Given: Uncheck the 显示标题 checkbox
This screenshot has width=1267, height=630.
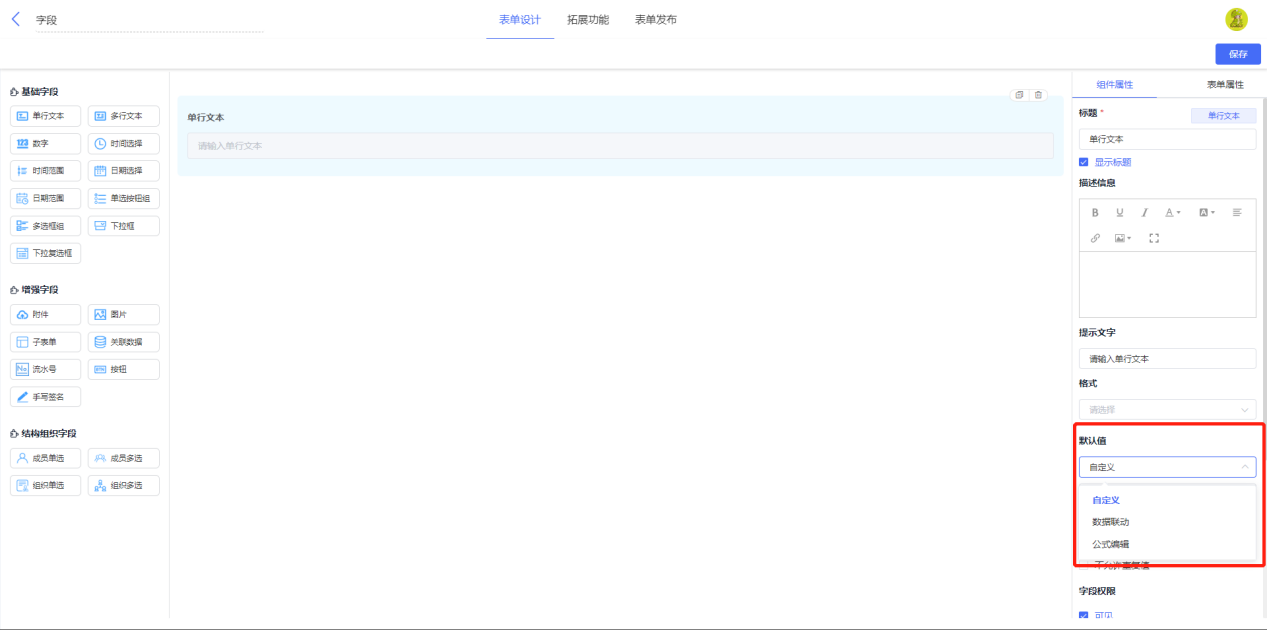Looking at the screenshot, I should (x=1084, y=162).
